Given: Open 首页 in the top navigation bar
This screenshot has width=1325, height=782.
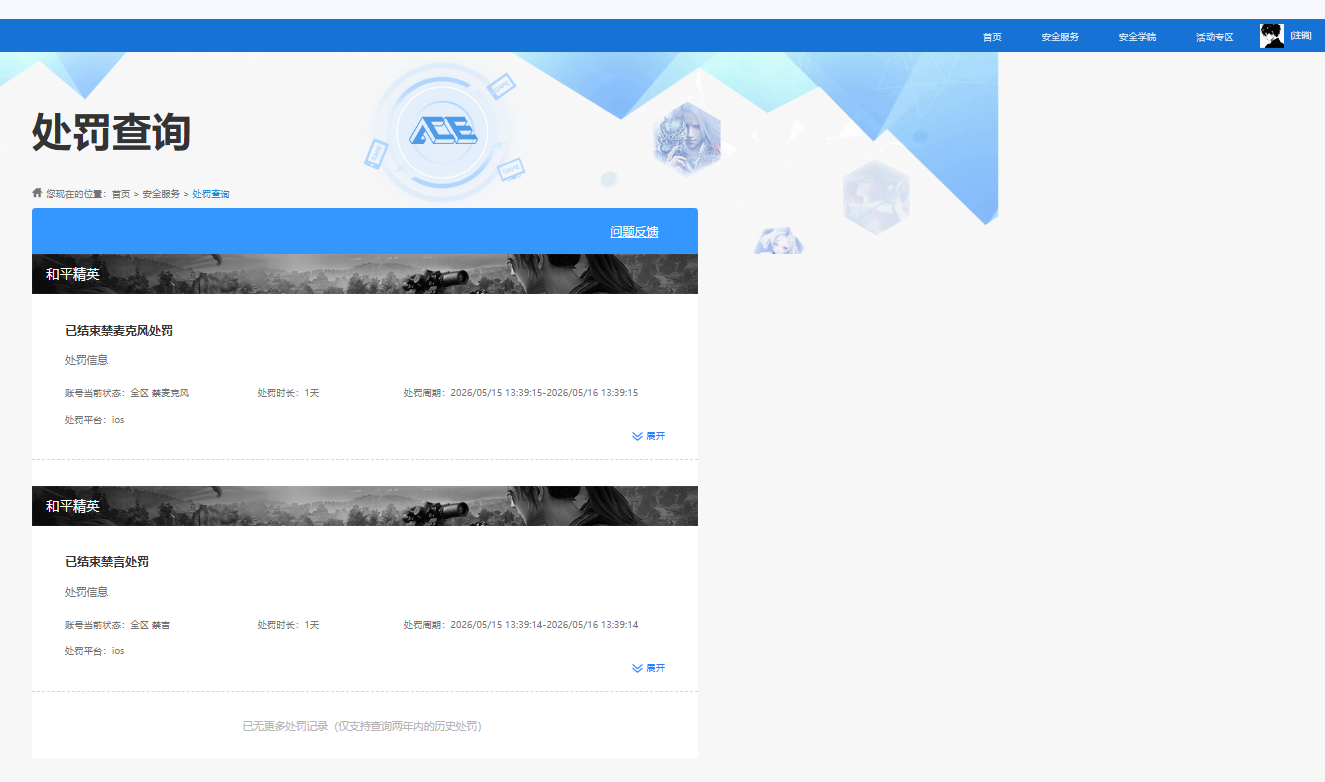Looking at the screenshot, I should click(992, 37).
